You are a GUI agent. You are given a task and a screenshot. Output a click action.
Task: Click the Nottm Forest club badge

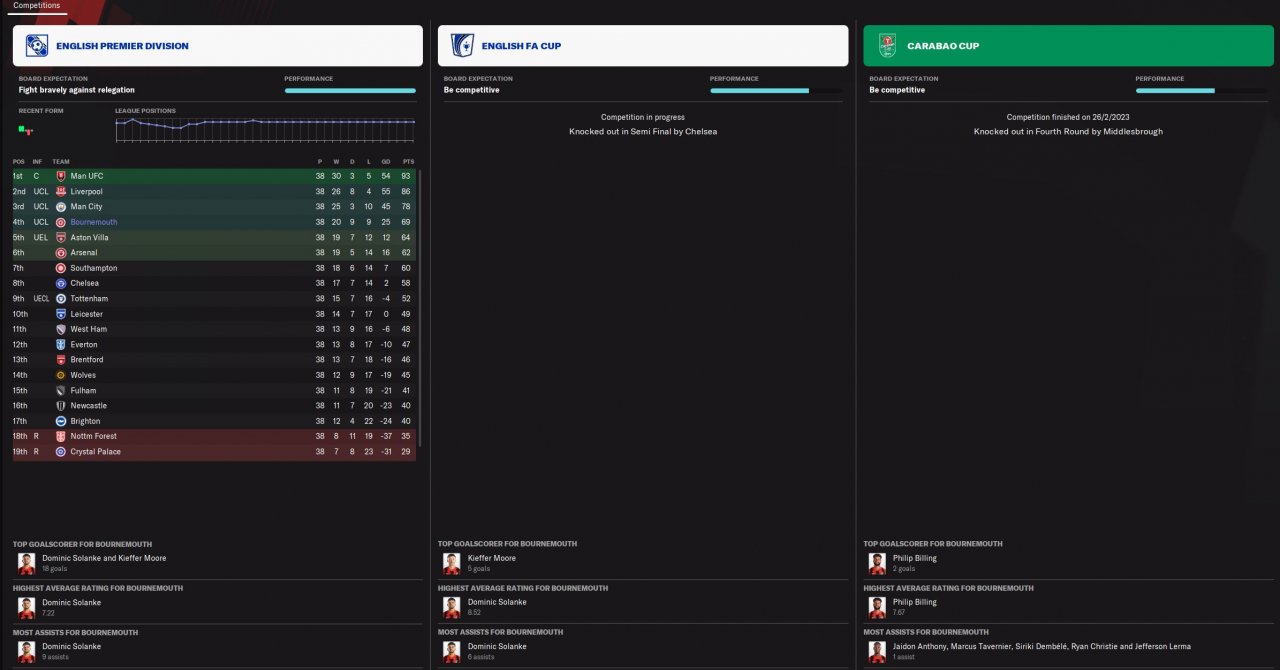click(61, 436)
